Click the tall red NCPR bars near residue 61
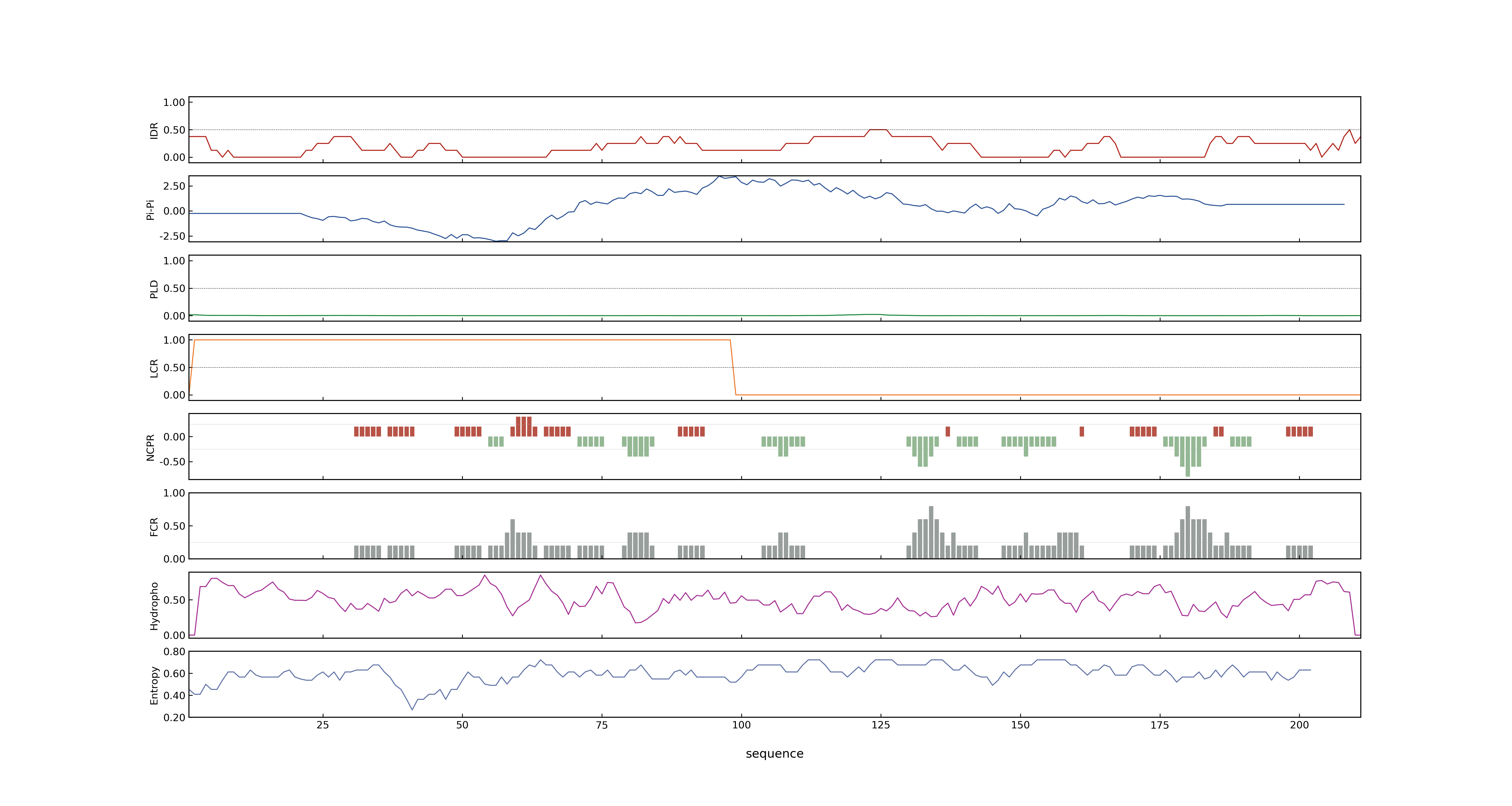This screenshot has height=806, width=1512. [524, 427]
